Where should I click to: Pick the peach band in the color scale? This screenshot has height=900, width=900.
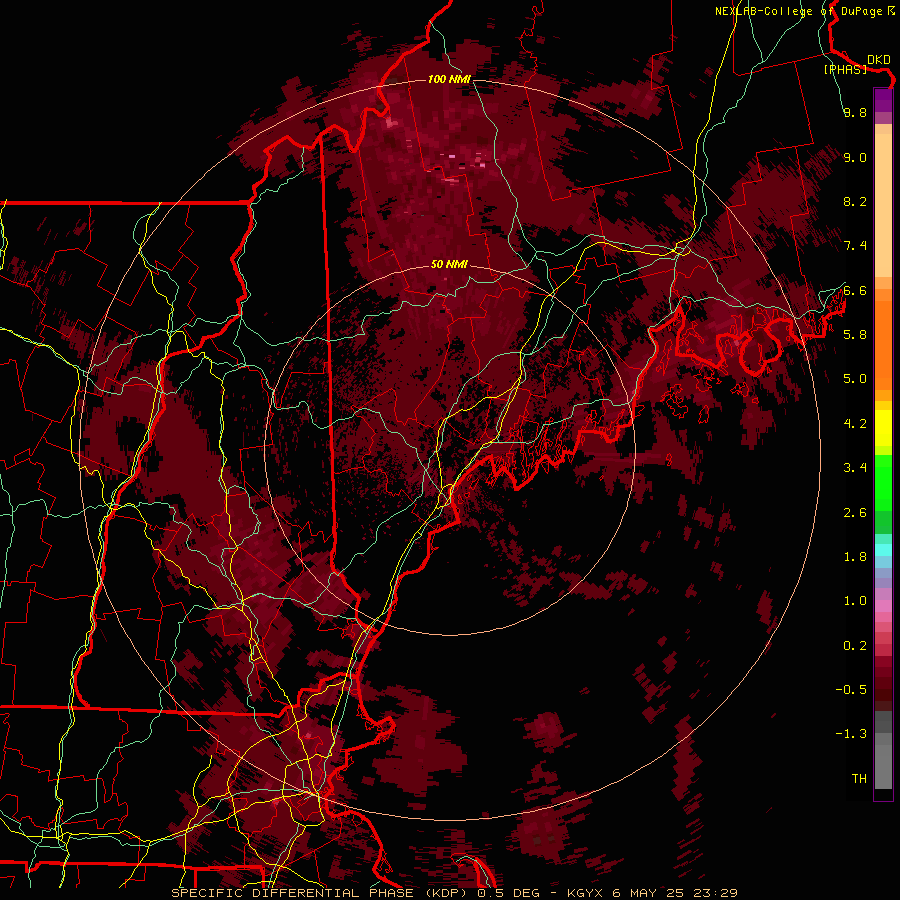pos(883,207)
